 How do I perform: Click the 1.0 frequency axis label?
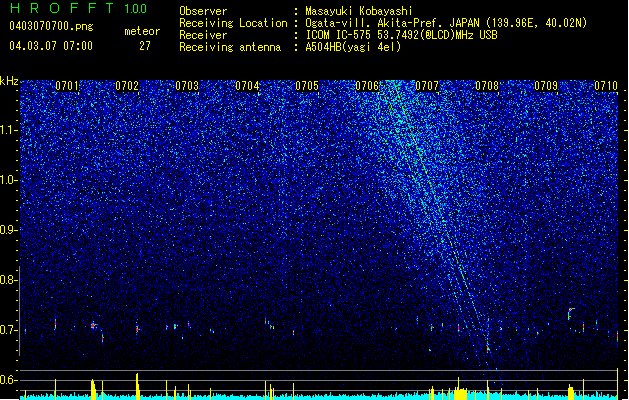[8, 181]
